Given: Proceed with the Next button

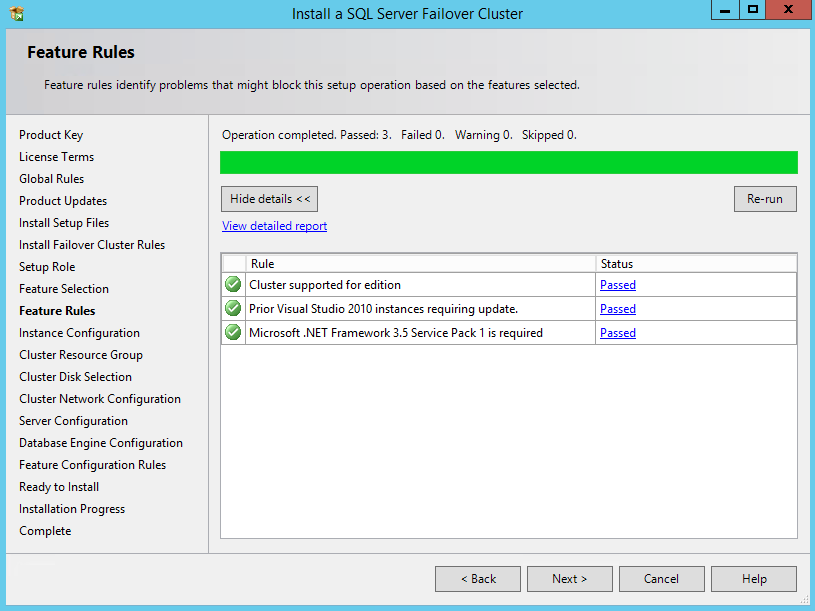Looking at the screenshot, I should click(x=570, y=579).
